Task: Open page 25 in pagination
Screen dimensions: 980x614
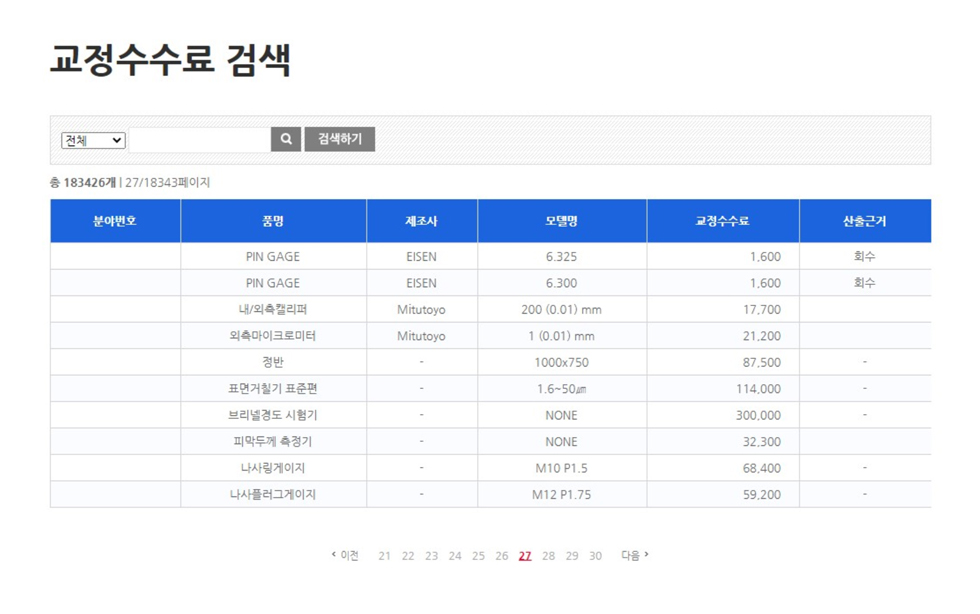Action: [478, 556]
